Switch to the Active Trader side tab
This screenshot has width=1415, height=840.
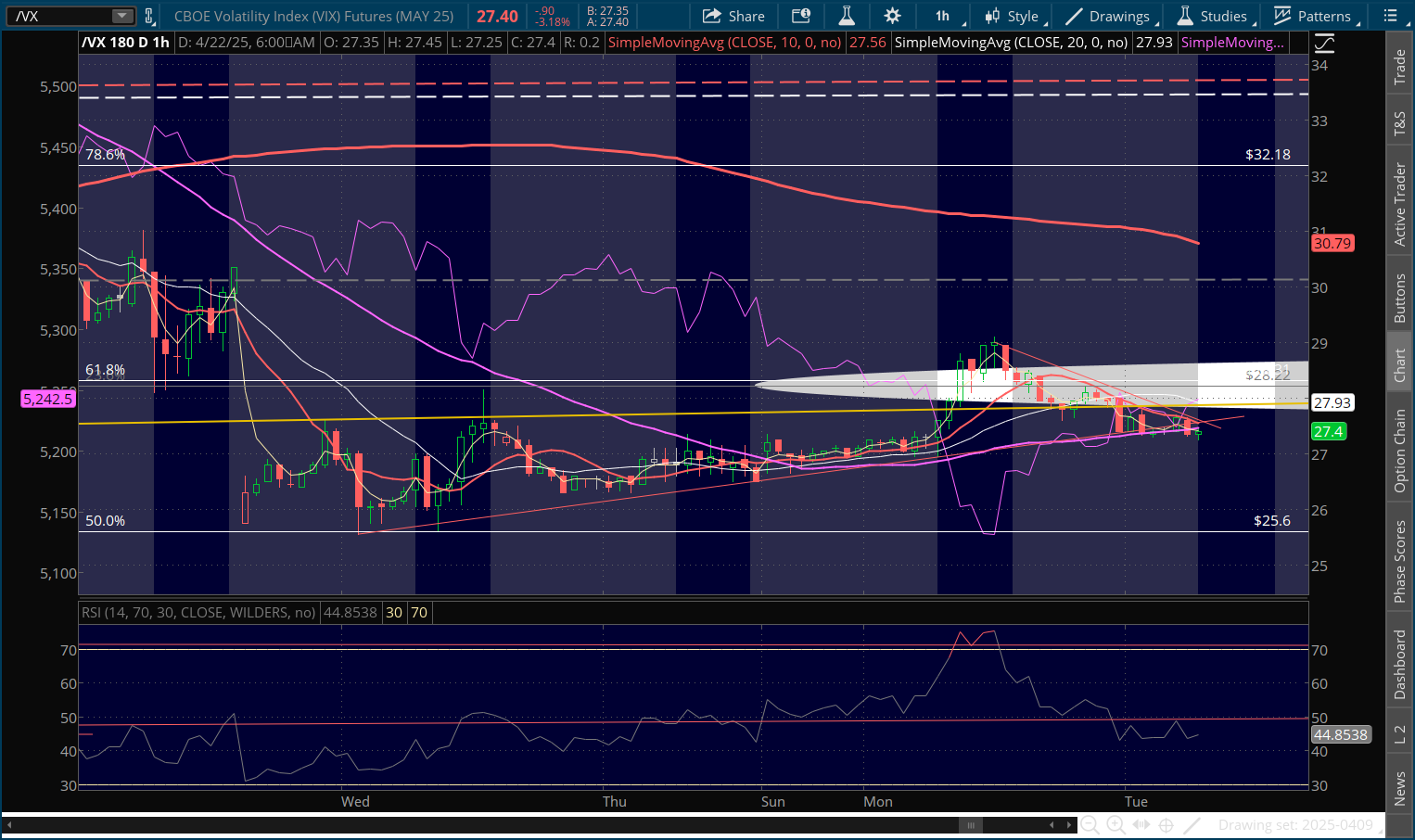pyautogui.click(x=1399, y=204)
